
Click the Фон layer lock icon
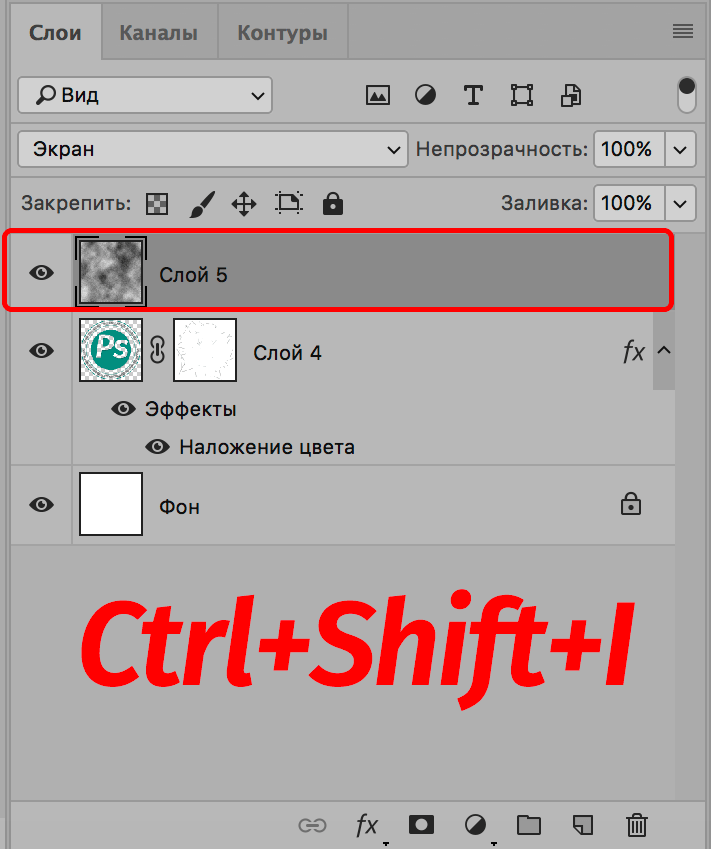click(631, 504)
